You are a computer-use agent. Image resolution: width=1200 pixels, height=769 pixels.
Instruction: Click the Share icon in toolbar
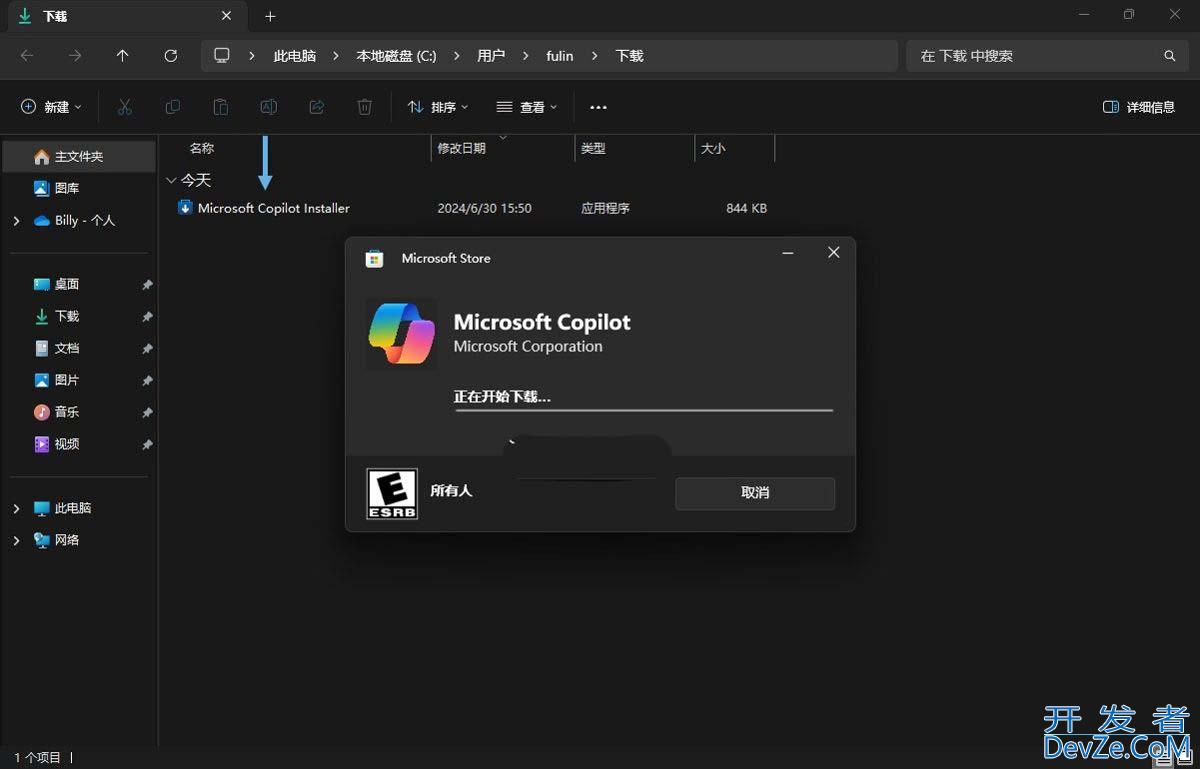click(317, 107)
